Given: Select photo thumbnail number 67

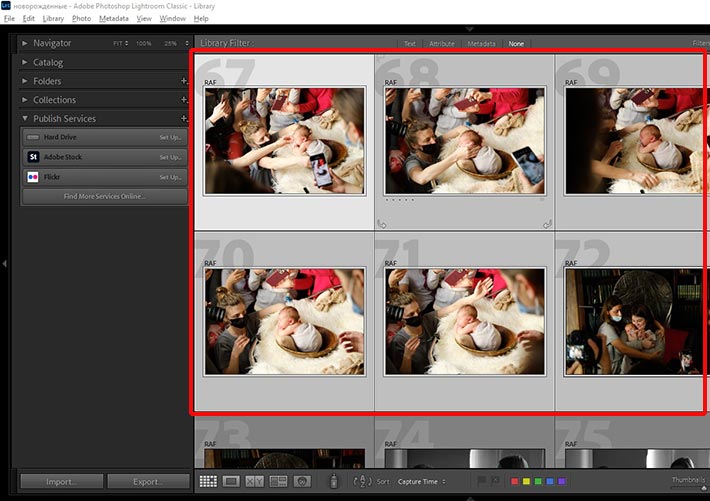Looking at the screenshot, I should tap(284, 141).
